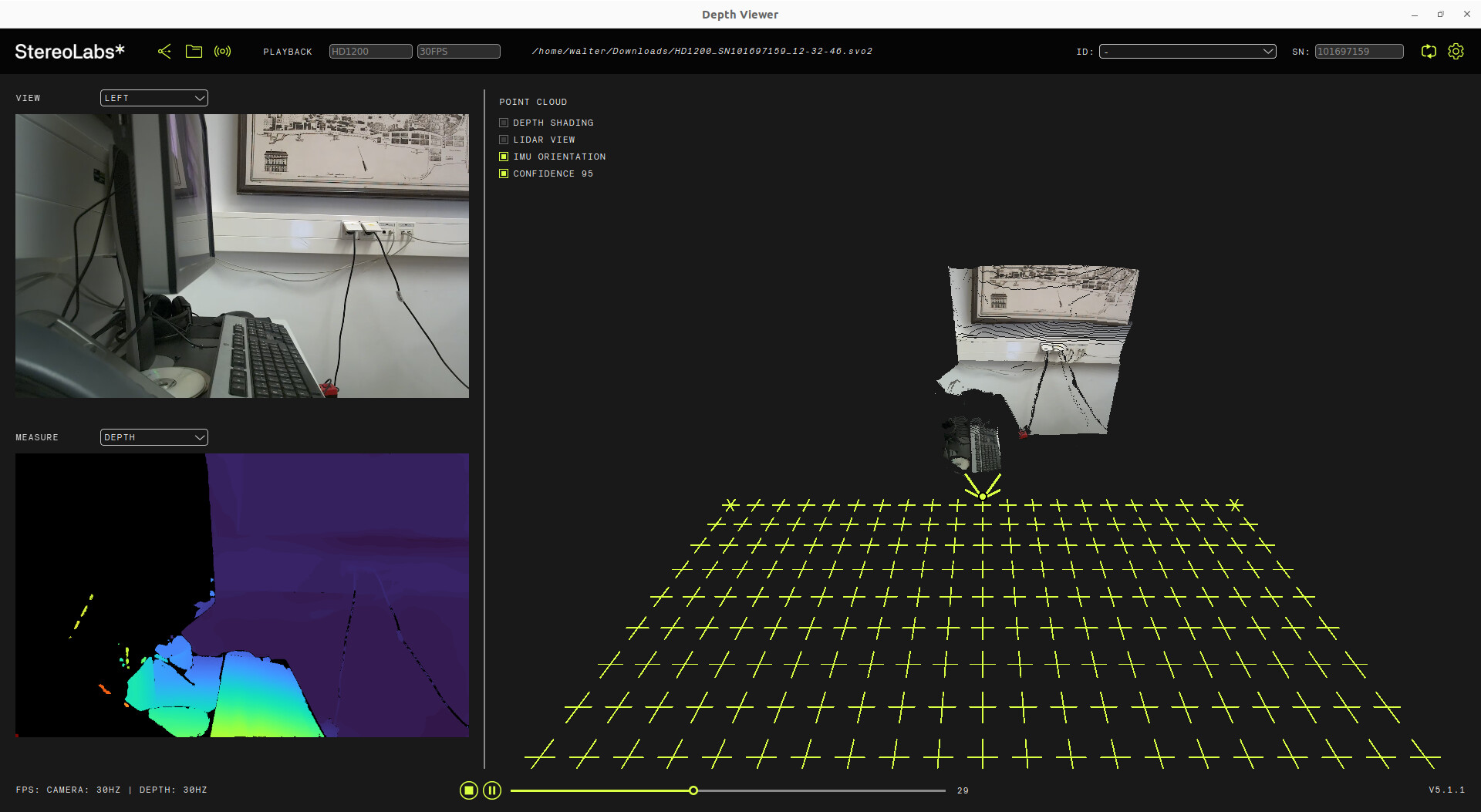Enable the Lidar View checkbox

point(504,140)
